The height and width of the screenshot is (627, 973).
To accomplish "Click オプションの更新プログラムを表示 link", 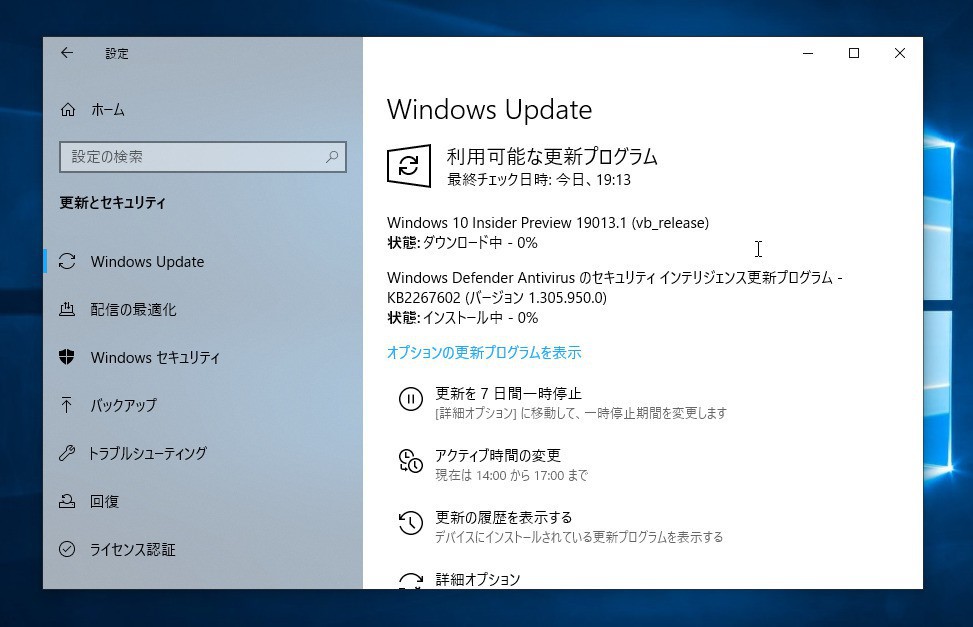I will (484, 353).
